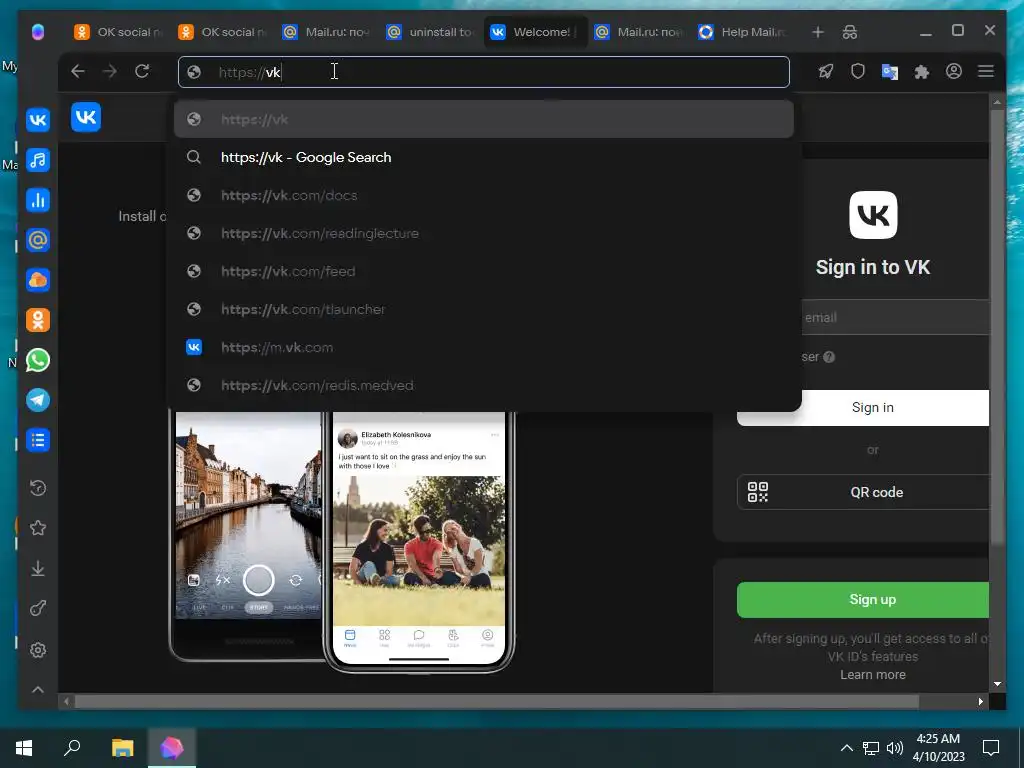Select 'https://vk - Google Search' suggestion
This screenshot has height=768, width=1024.
point(483,157)
